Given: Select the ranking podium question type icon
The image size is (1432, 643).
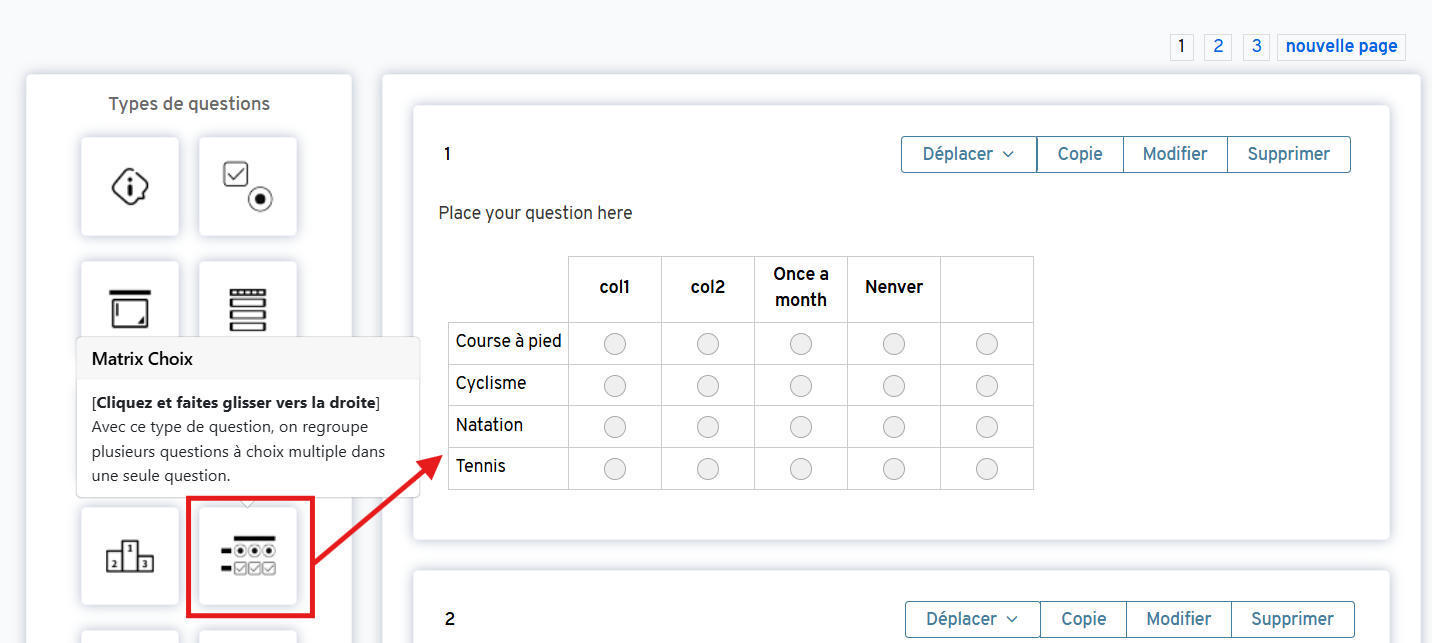Looking at the screenshot, I should (x=130, y=556).
